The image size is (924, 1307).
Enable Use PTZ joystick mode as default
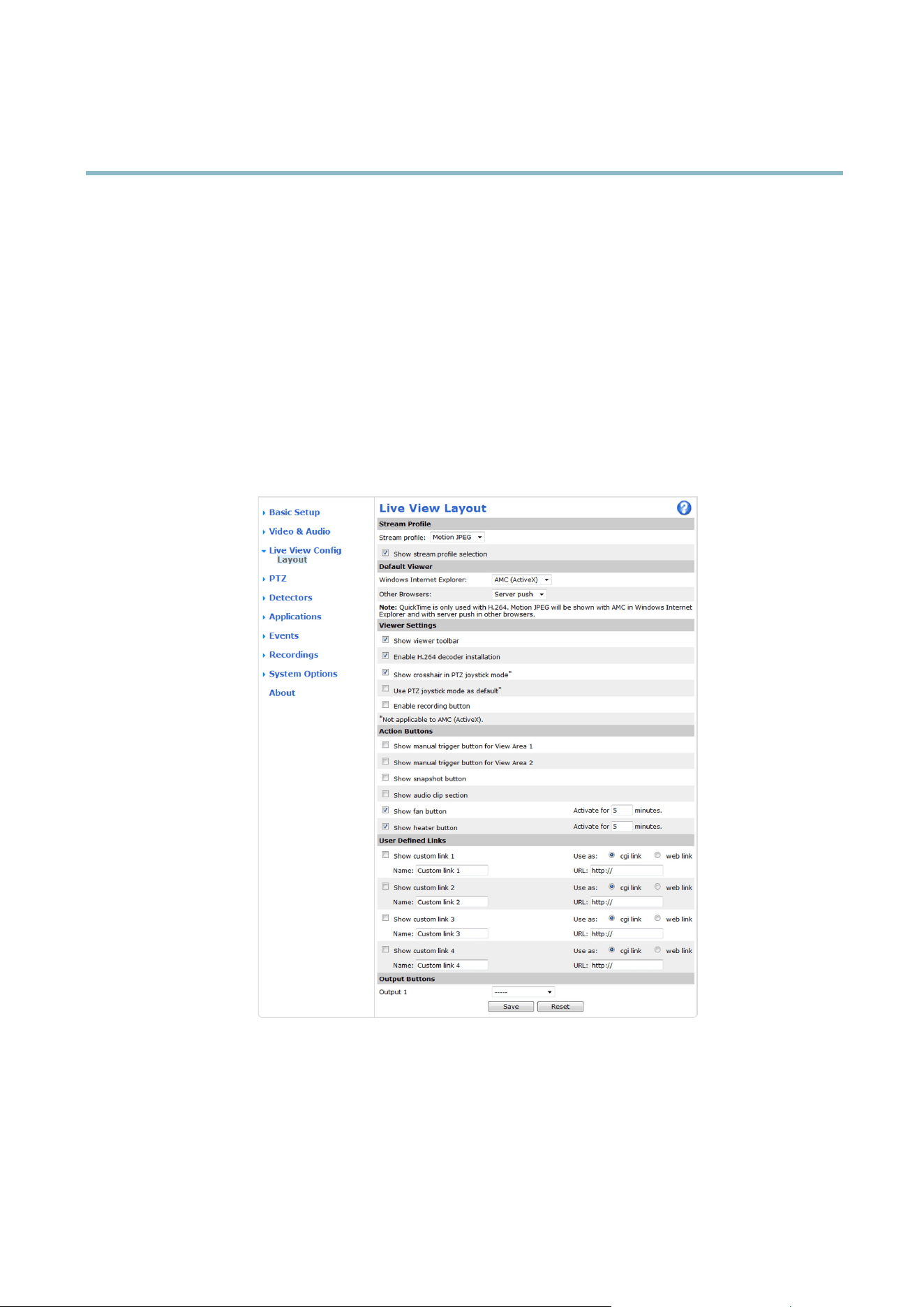385,689
